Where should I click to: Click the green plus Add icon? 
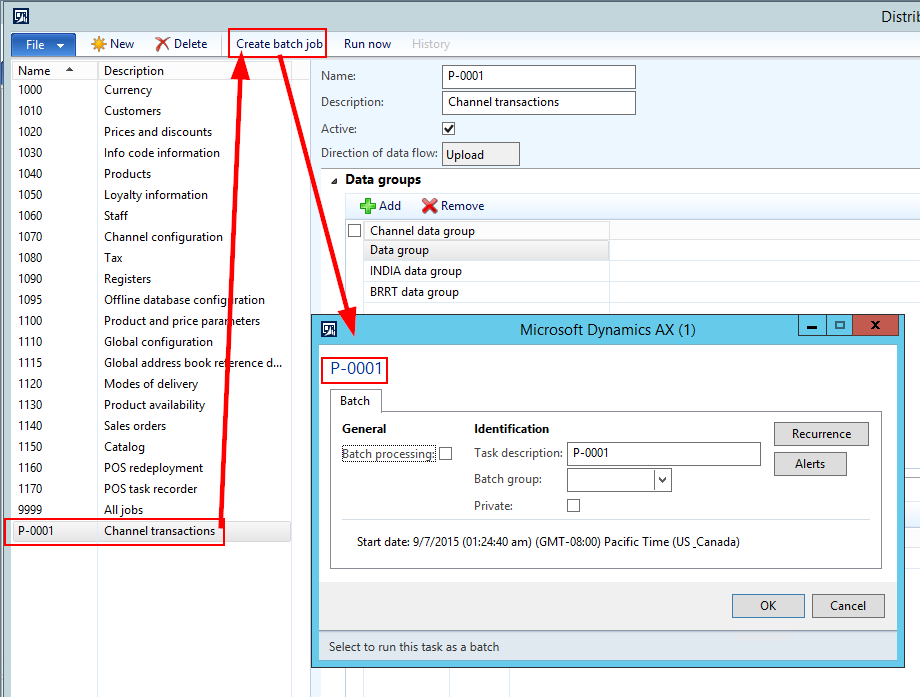point(368,206)
